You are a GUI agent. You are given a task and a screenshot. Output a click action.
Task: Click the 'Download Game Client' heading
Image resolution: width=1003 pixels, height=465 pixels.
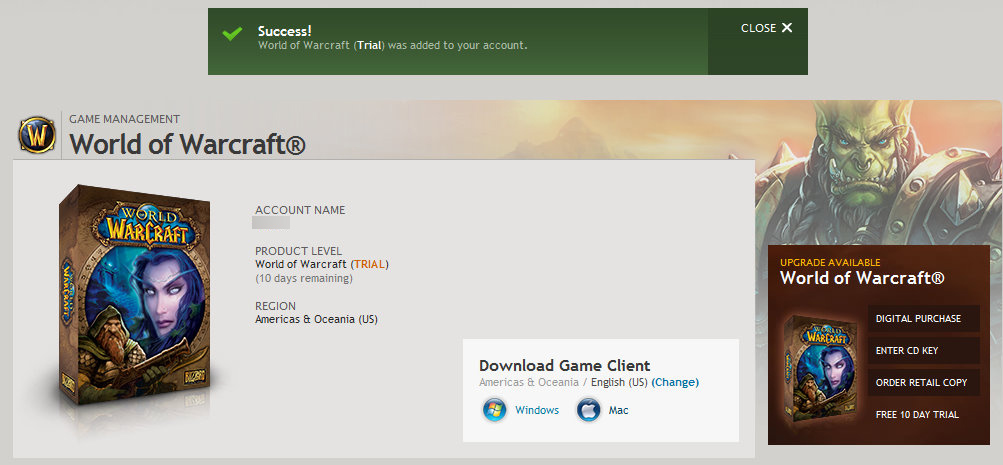tap(565, 366)
